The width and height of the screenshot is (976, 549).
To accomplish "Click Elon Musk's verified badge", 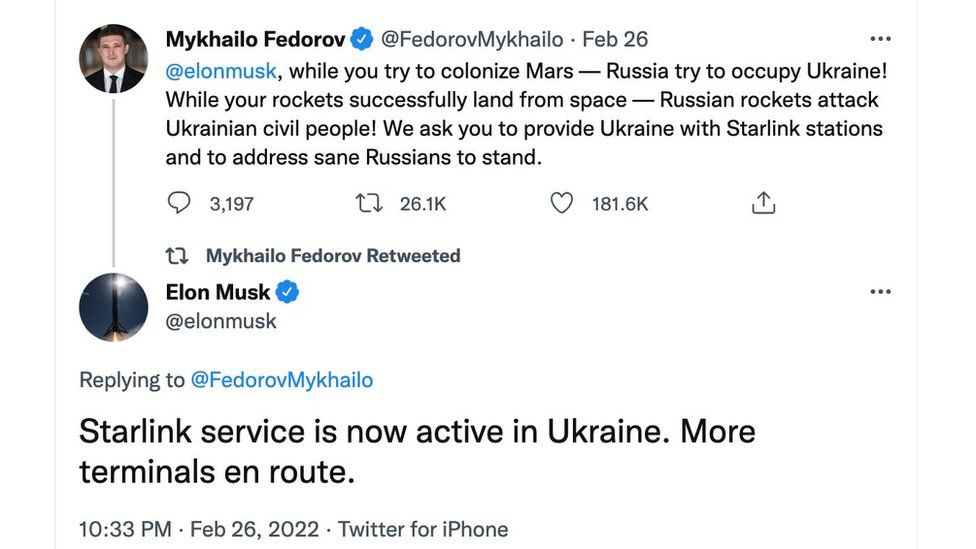I will pyautogui.click(x=288, y=292).
